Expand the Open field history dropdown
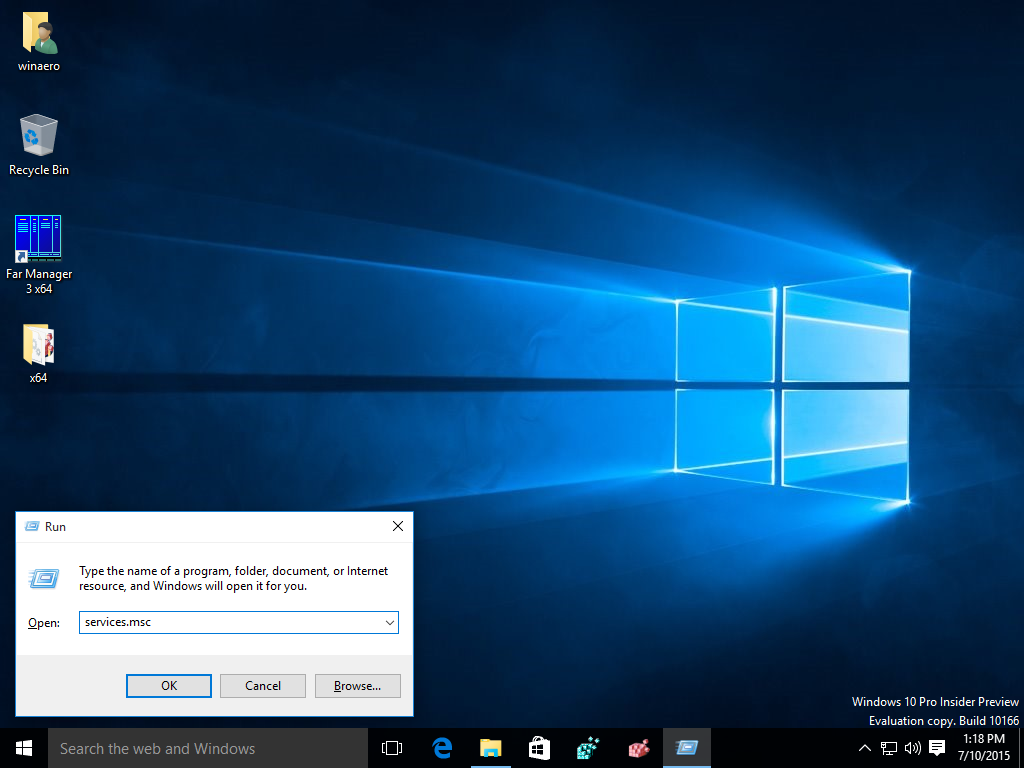Screen dimensions: 1024x768 click(x=390, y=622)
